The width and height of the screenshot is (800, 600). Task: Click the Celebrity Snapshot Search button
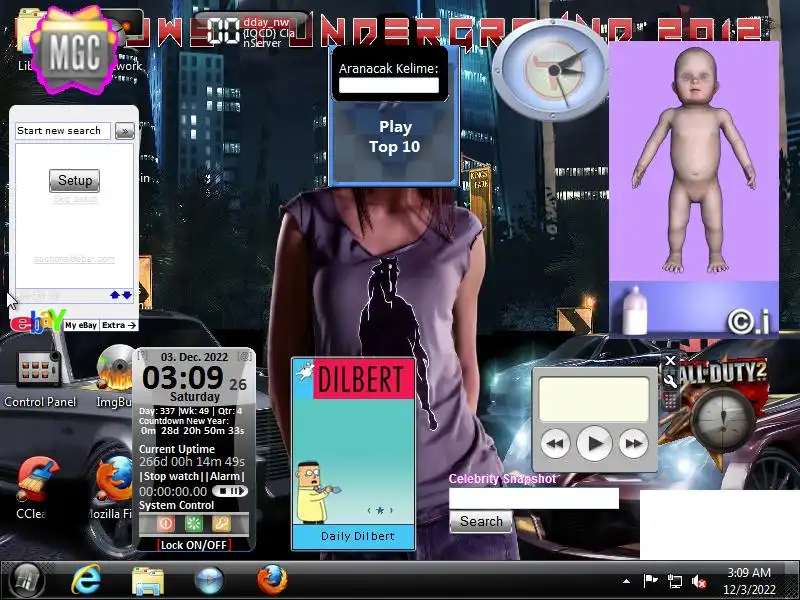[481, 521]
